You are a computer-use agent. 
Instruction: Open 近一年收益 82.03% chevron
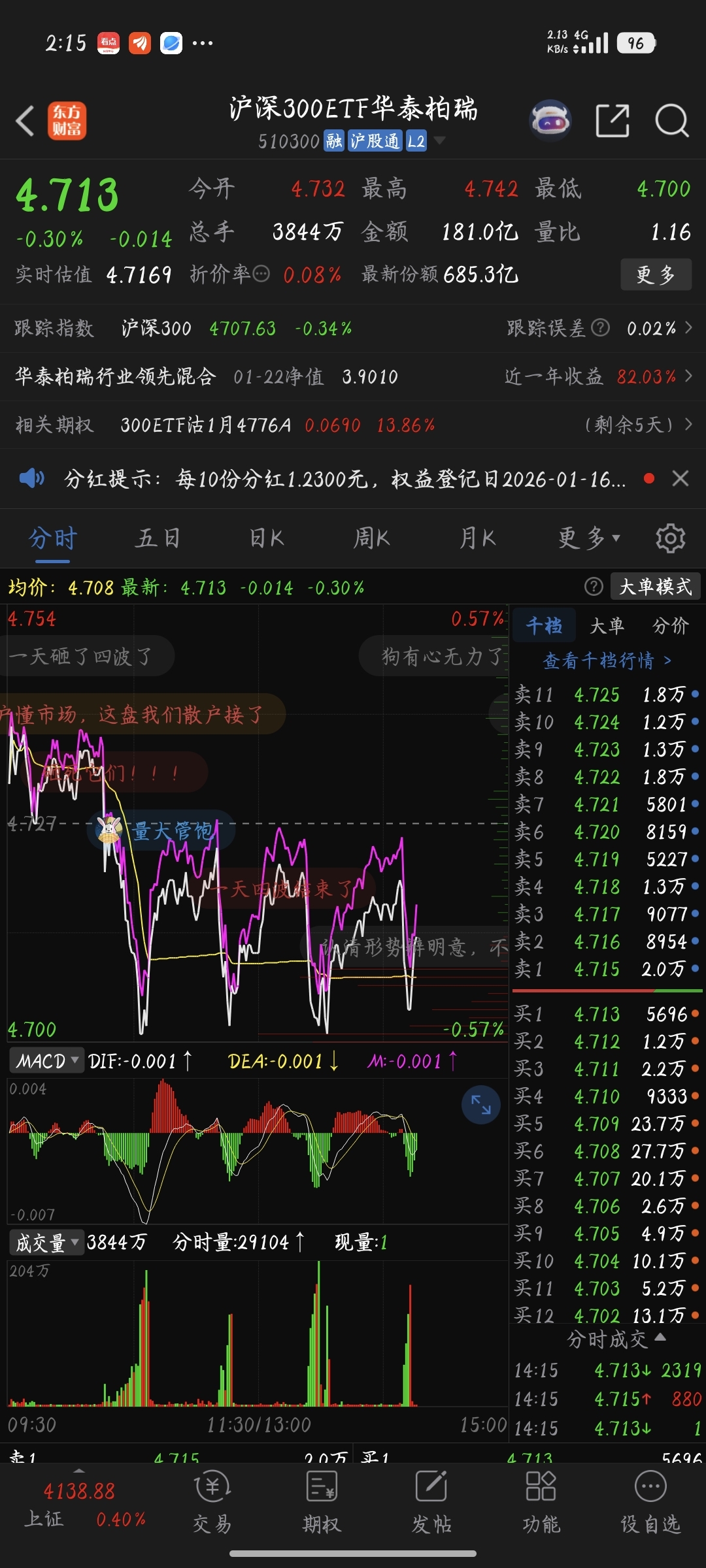point(688,376)
